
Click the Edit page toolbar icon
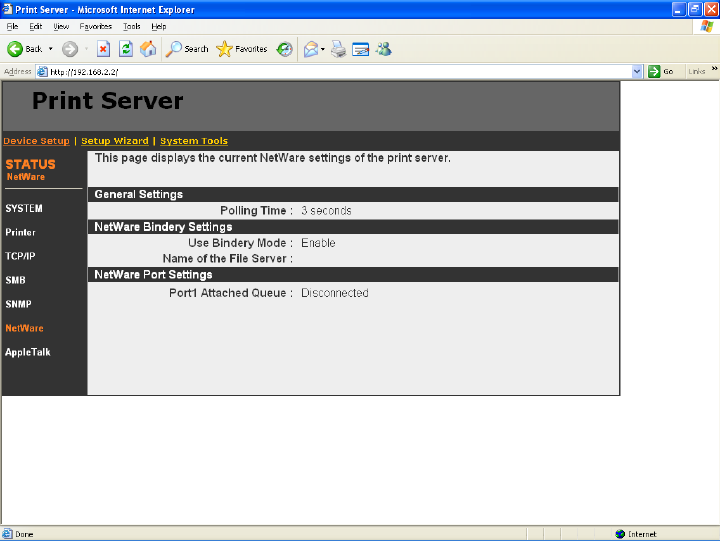point(360,49)
